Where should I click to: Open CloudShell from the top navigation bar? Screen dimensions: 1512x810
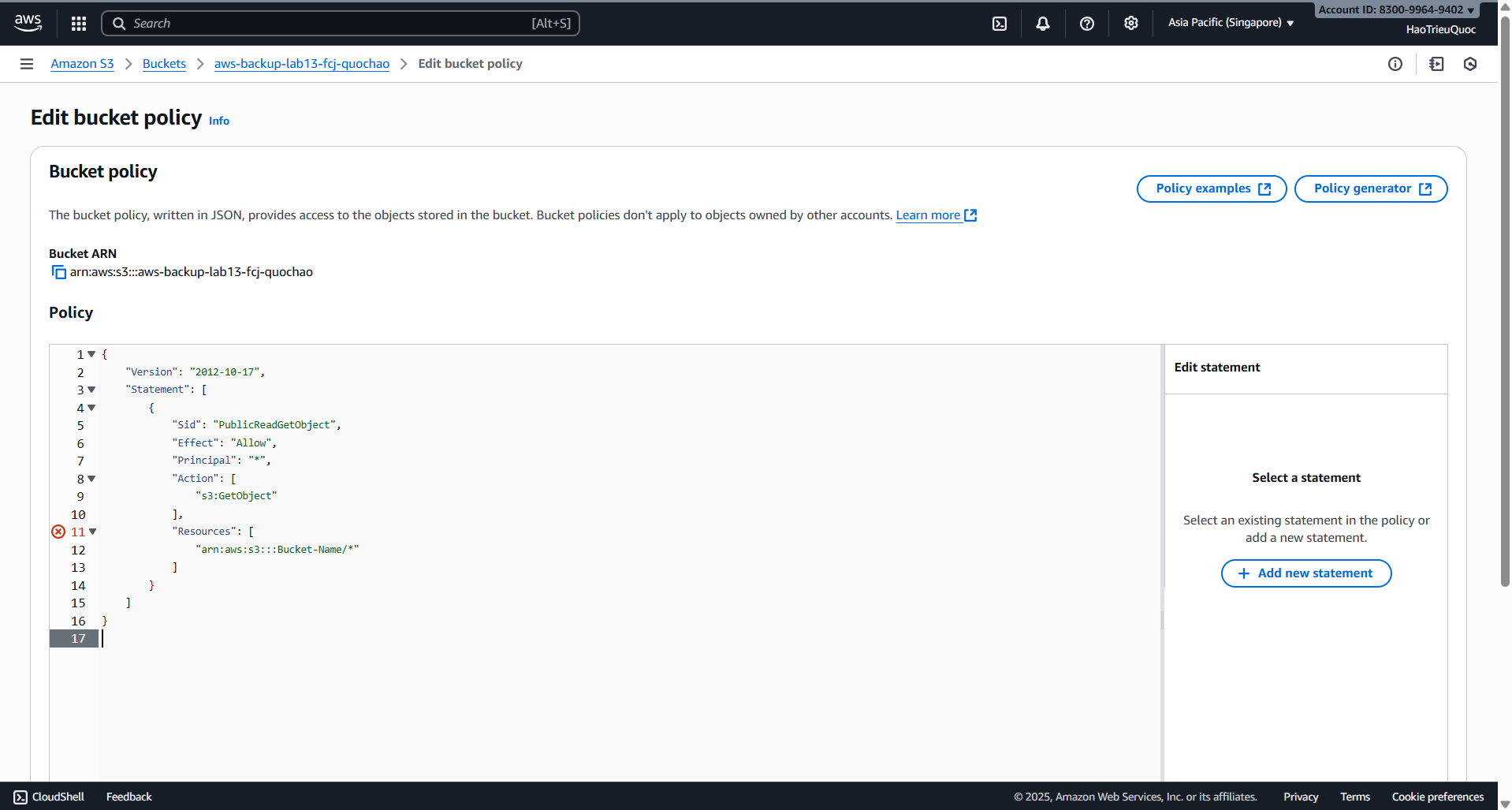[x=999, y=24]
